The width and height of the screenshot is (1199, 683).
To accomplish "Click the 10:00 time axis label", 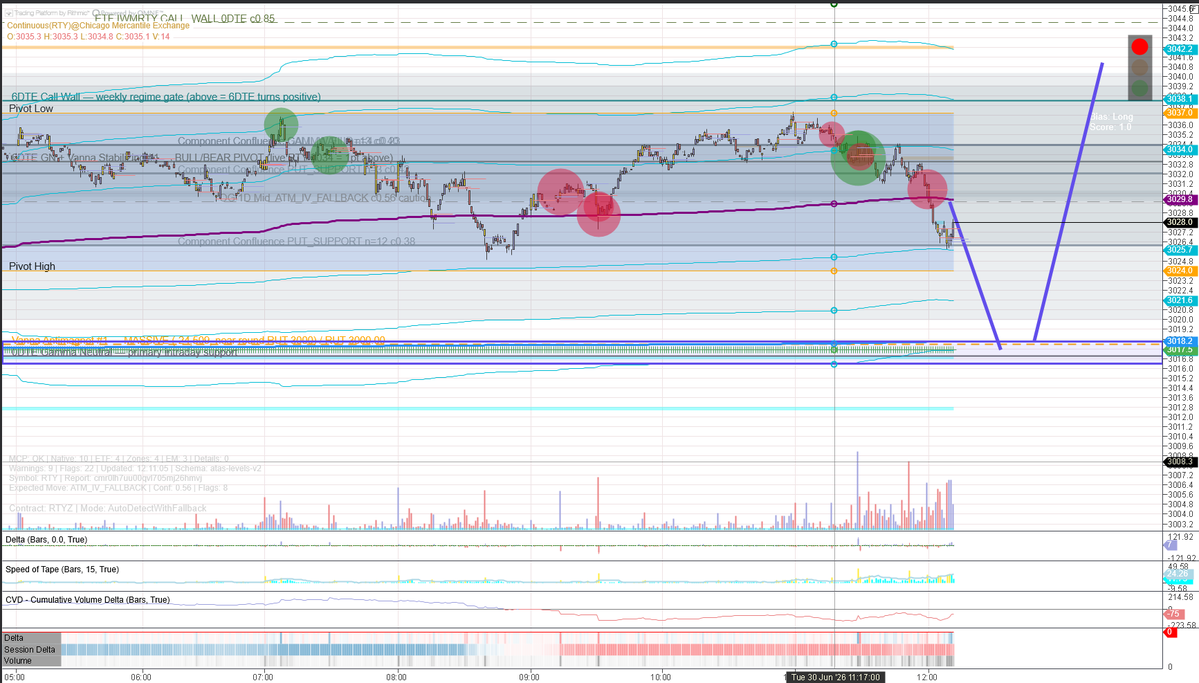I will coord(661,677).
